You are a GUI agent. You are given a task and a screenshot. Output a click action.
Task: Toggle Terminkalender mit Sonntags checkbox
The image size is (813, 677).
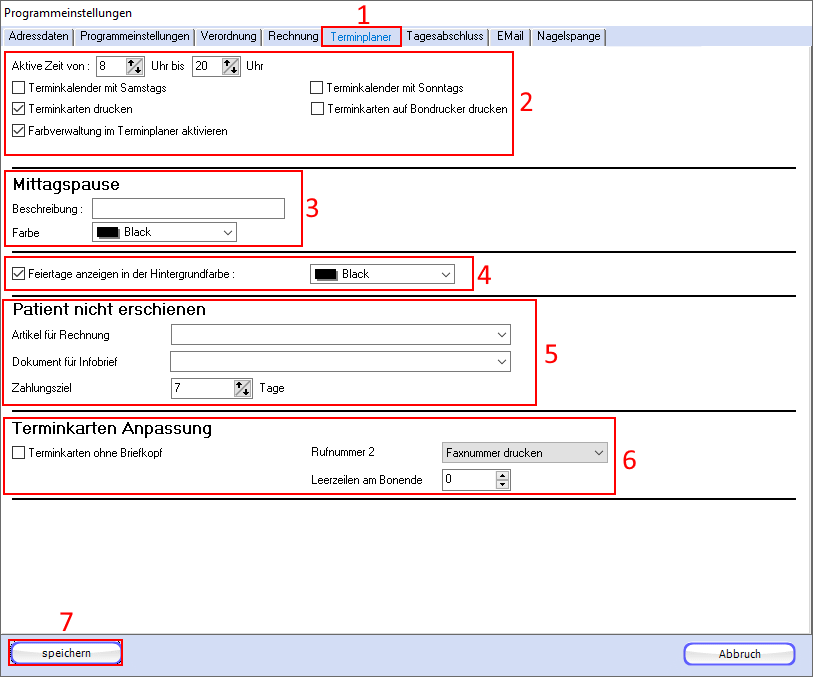(317, 89)
